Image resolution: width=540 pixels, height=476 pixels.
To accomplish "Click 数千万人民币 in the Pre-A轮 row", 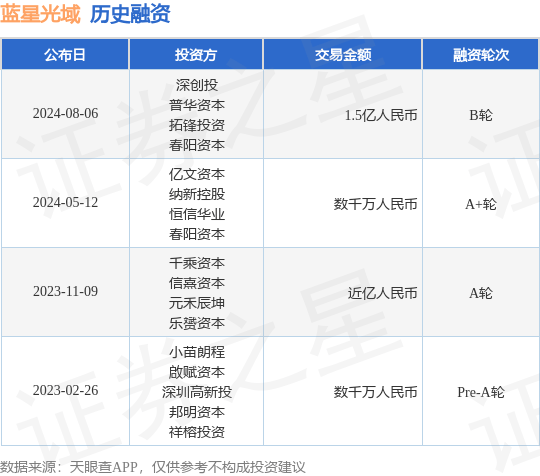I will 375,392.
